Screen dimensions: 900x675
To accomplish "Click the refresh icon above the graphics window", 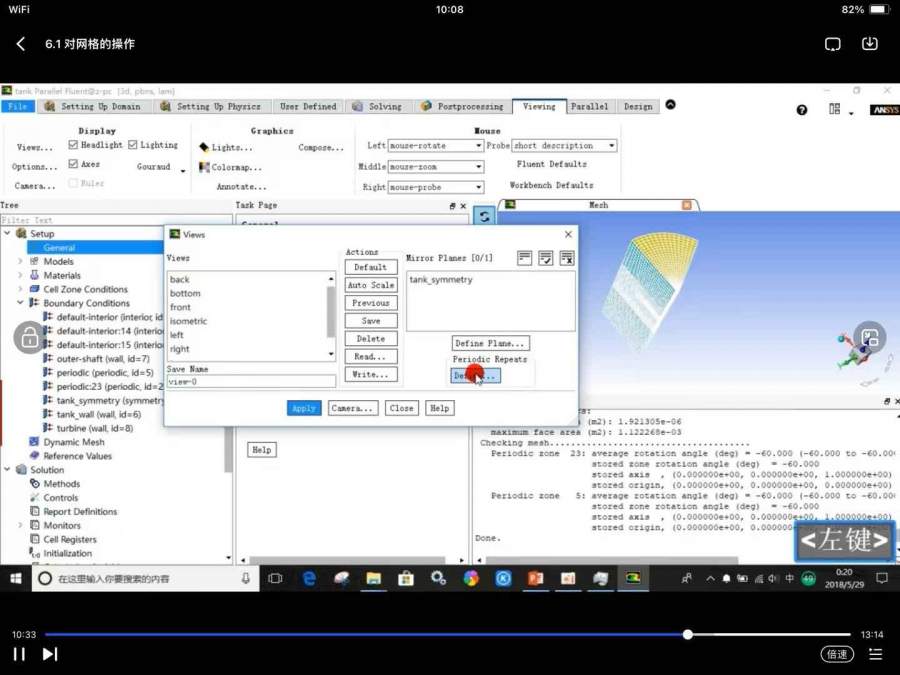I will (x=484, y=216).
